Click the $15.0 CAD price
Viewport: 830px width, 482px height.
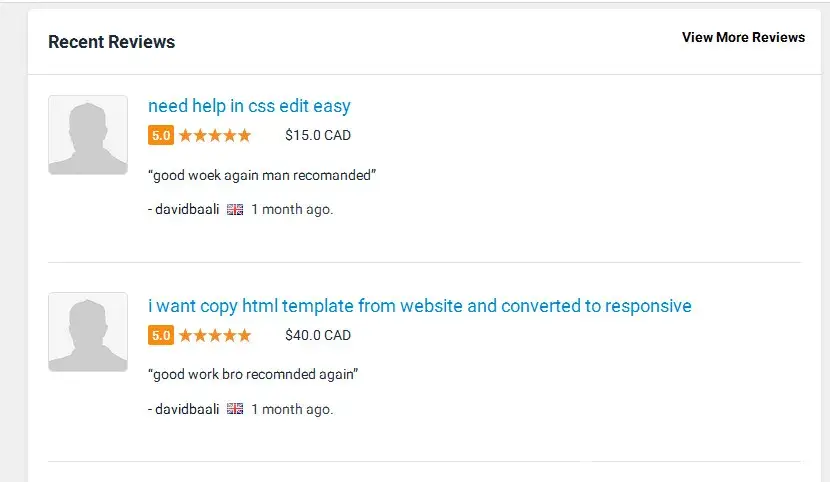(x=318, y=136)
